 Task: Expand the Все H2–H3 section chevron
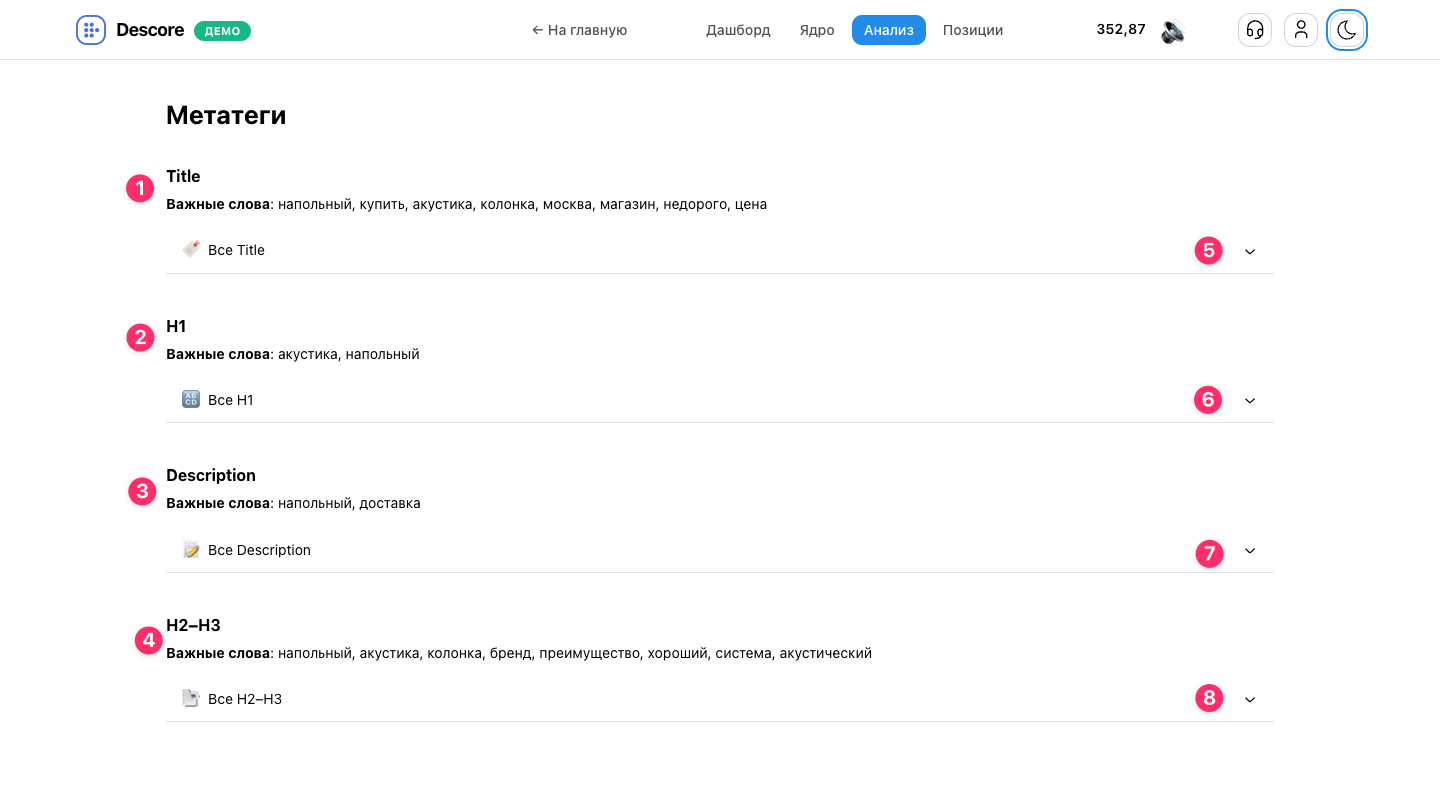pyautogui.click(x=1250, y=700)
